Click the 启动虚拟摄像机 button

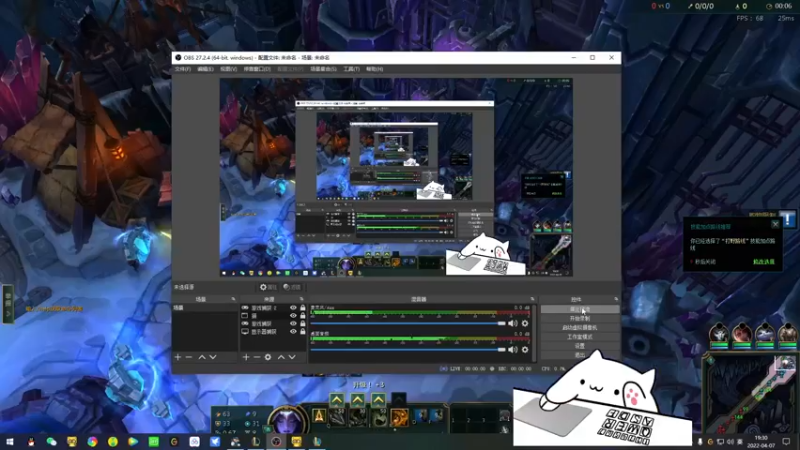[x=580, y=328]
